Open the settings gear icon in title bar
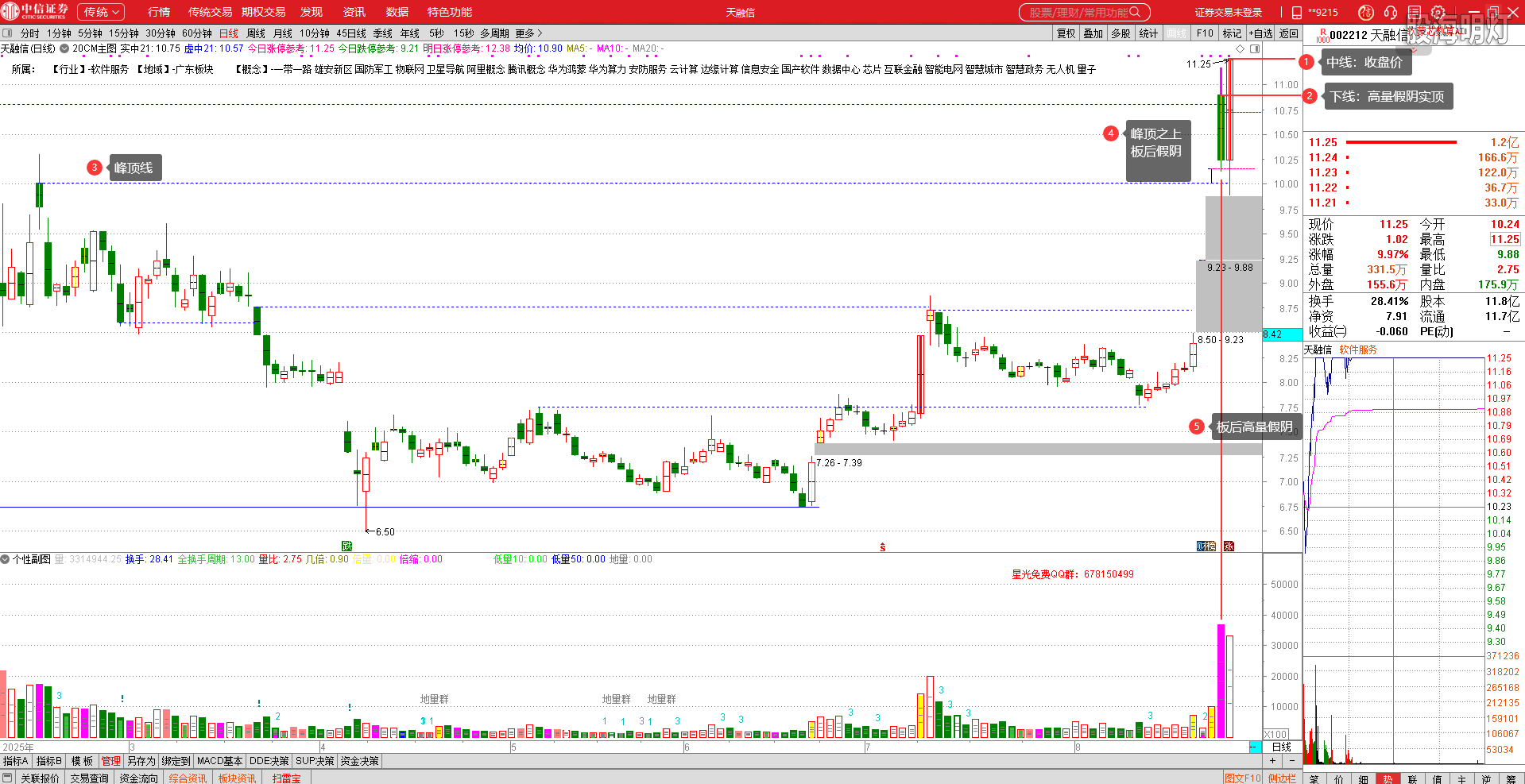Screen dimensions: 1525x784 click(1438, 12)
